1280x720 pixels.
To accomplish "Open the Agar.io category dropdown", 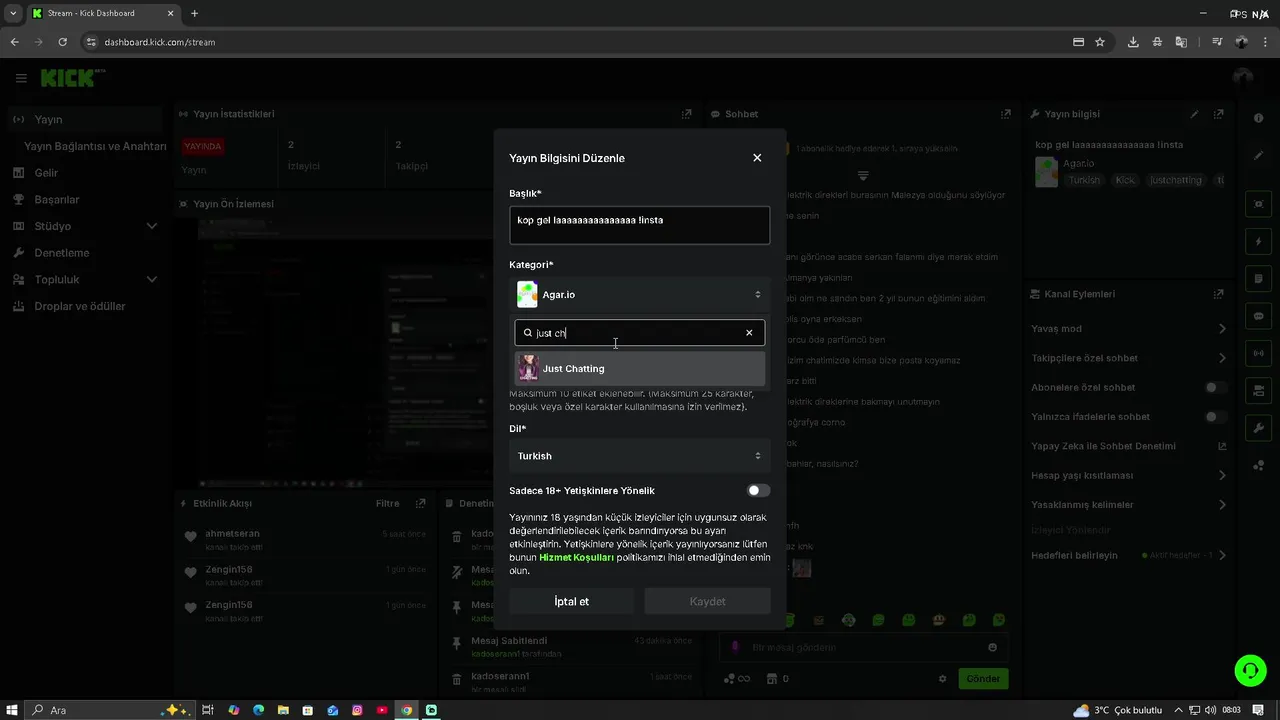I will (640, 294).
